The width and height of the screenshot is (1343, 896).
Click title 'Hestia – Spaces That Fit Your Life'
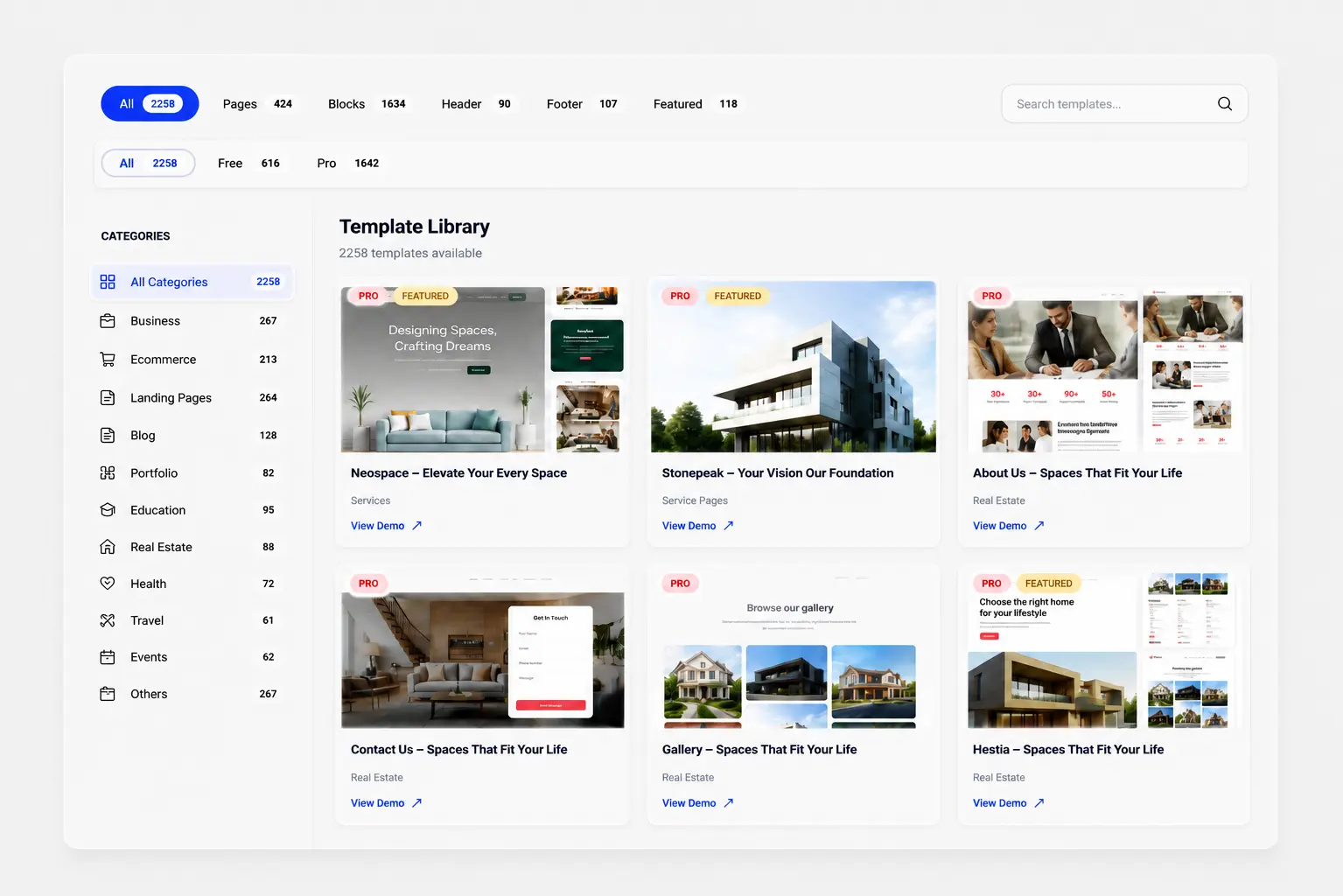click(x=1068, y=750)
